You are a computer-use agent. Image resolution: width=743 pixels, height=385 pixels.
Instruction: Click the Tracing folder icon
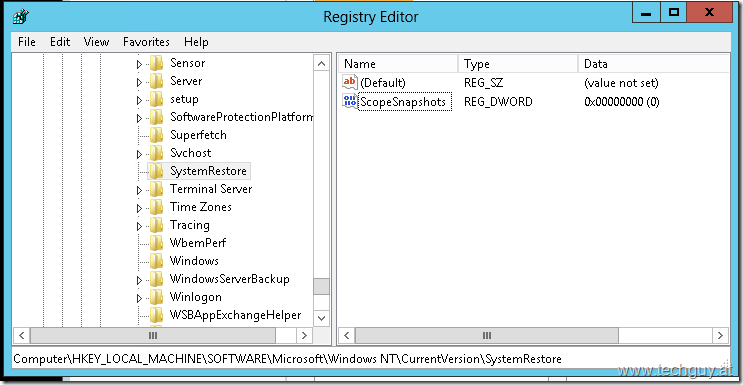(156, 225)
